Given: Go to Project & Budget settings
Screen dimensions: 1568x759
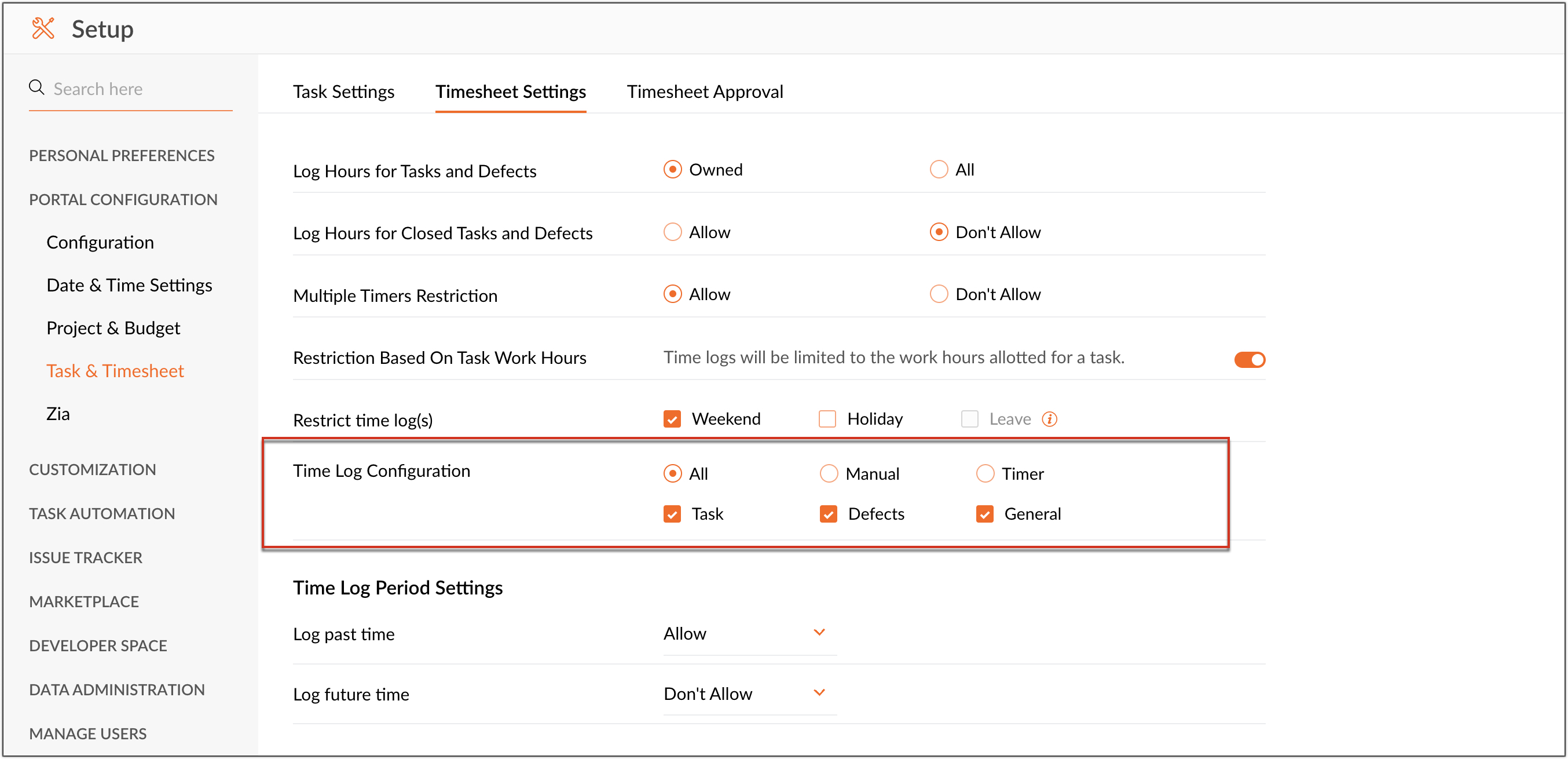Looking at the screenshot, I should pos(113,328).
